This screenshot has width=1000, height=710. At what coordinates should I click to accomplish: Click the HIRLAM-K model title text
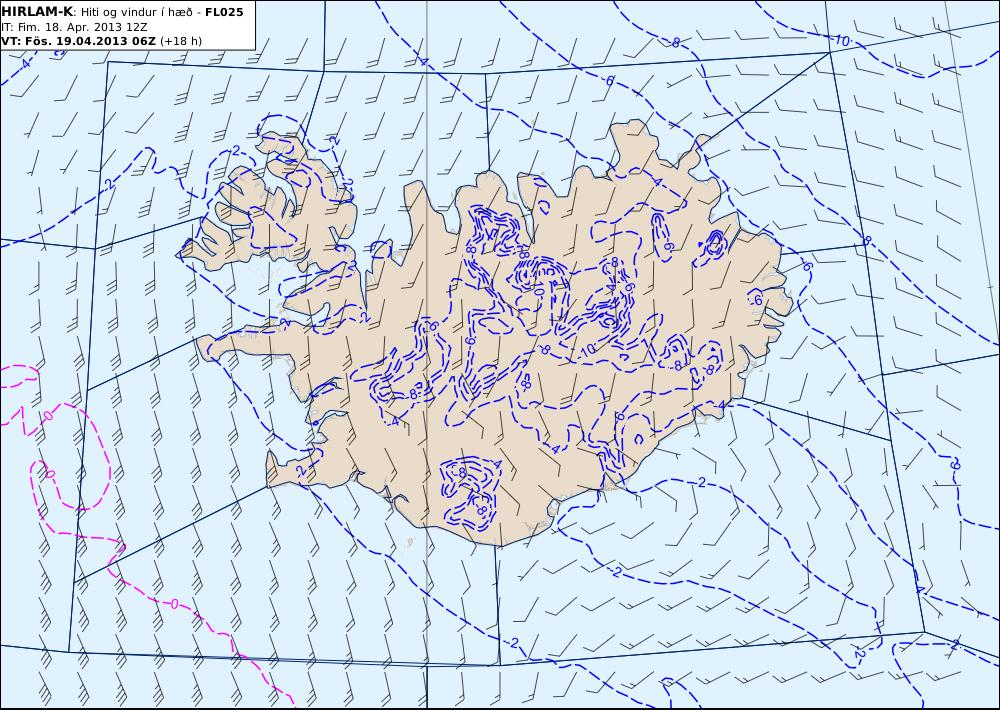coord(37,12)
